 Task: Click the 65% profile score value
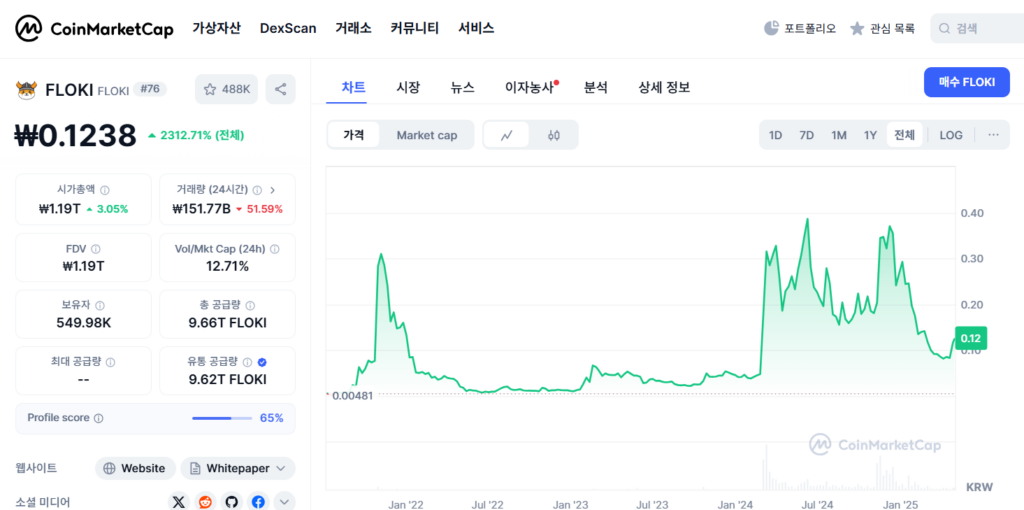click(272, 418)
